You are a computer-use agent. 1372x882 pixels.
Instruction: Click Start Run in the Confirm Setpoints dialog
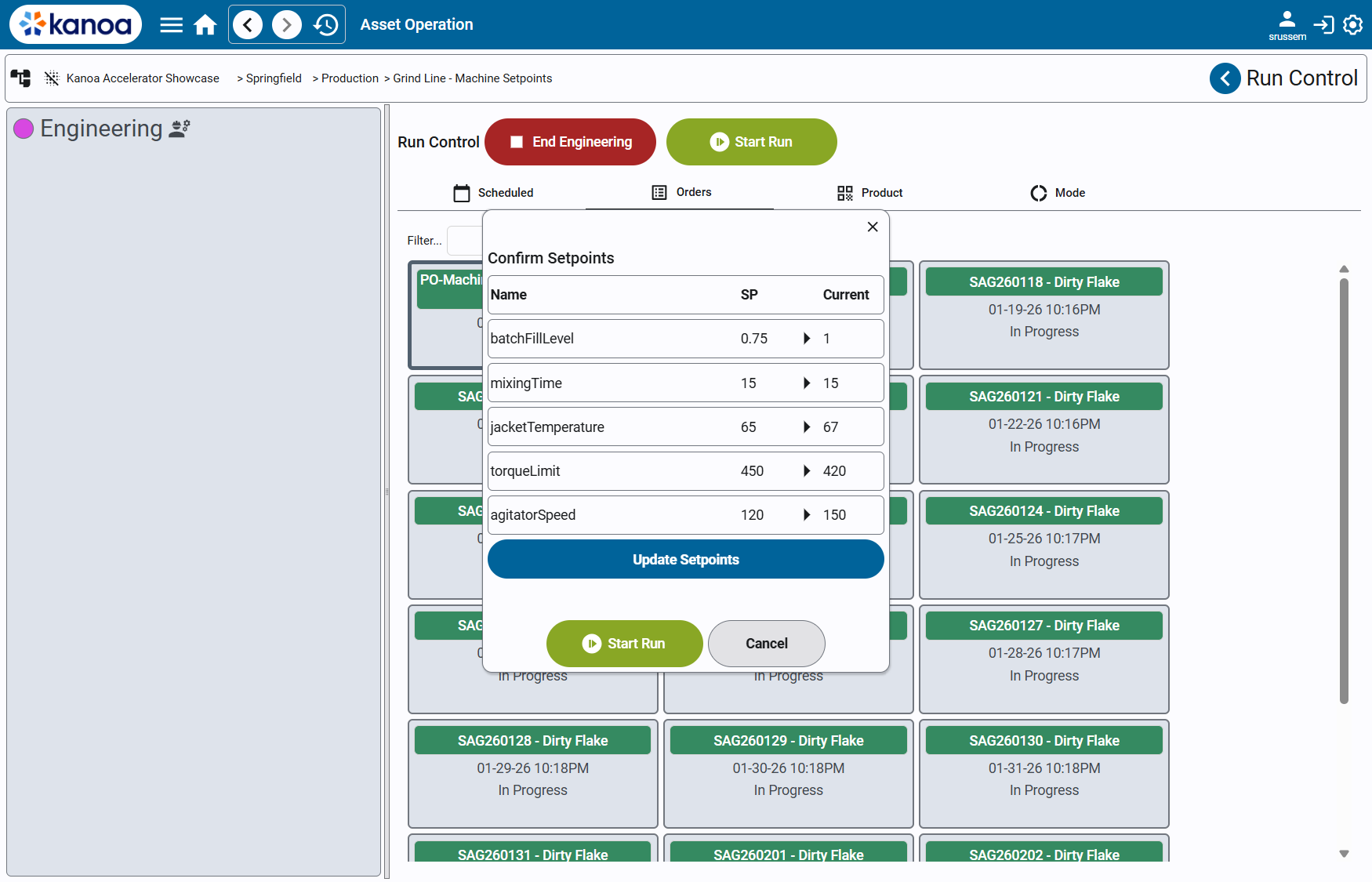click(x=625, y=644)
